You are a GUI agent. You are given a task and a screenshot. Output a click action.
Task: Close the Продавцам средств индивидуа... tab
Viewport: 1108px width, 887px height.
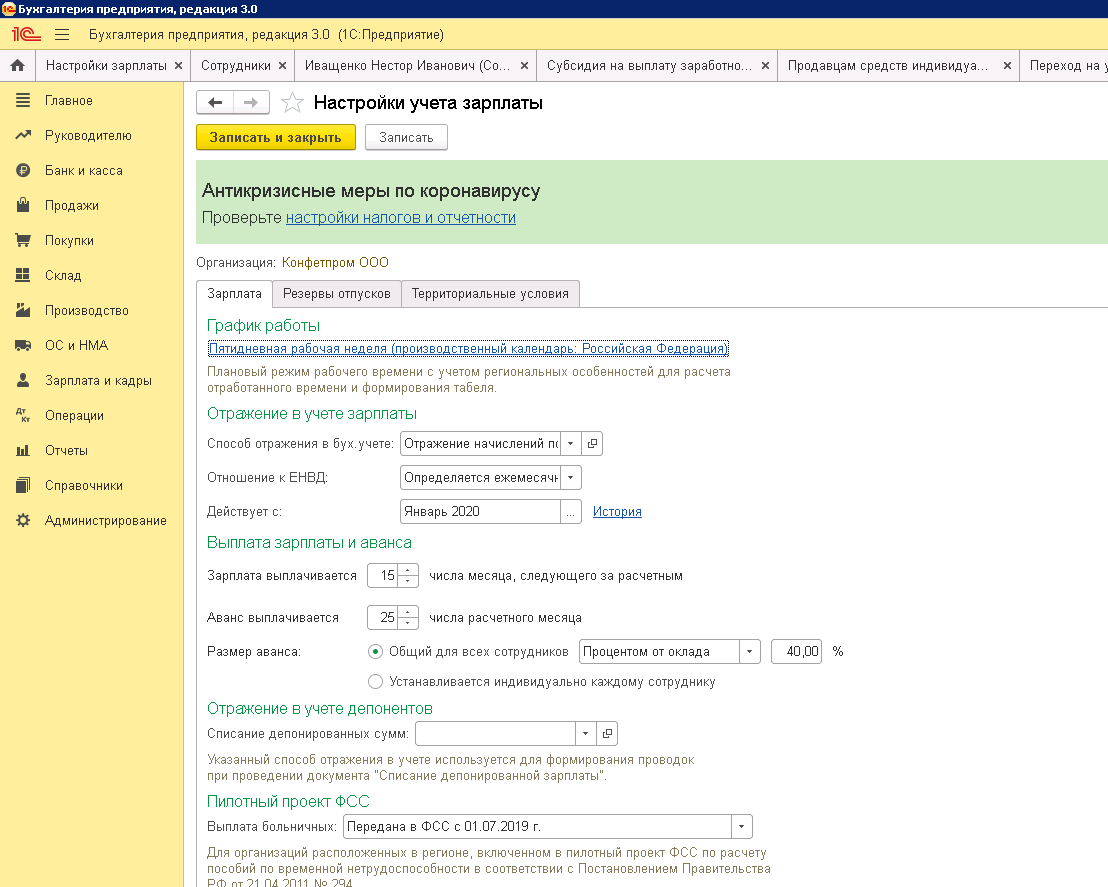(1007, 66)
